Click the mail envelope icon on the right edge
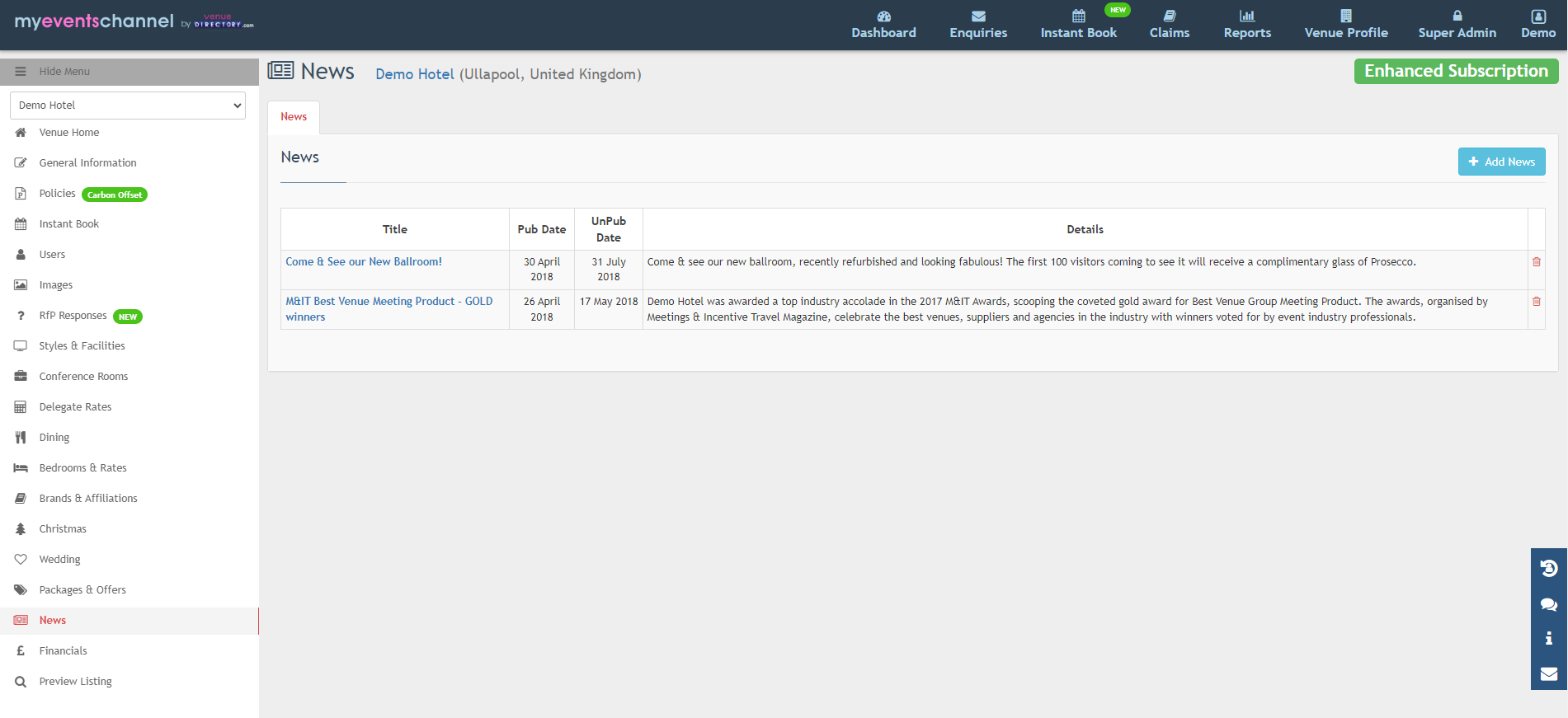The width and height of the screenshot is (1568, 718). (x=1549, y=673)
